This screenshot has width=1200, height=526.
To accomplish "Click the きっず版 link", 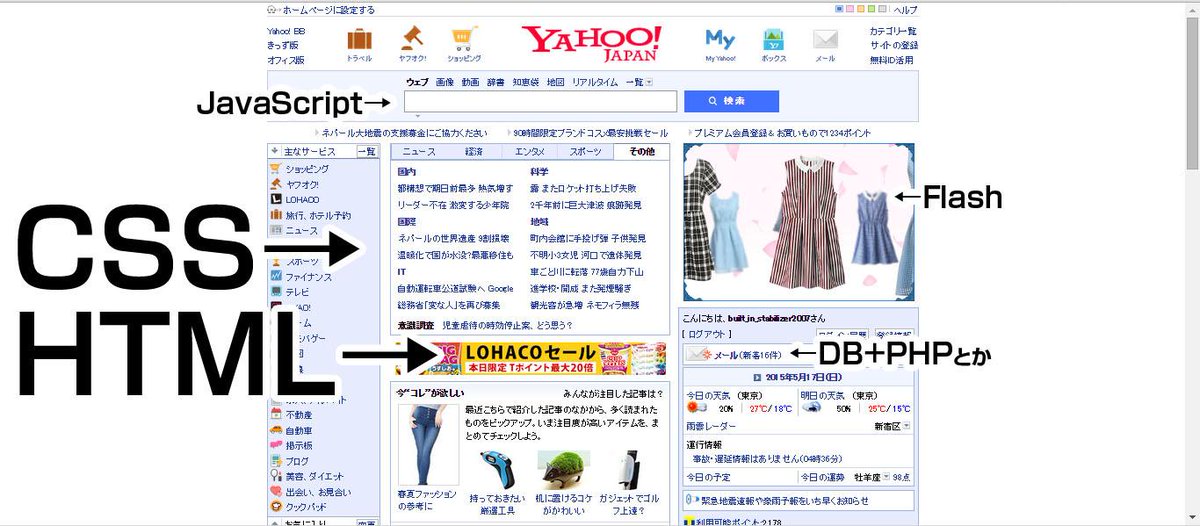I will [283, 45].
